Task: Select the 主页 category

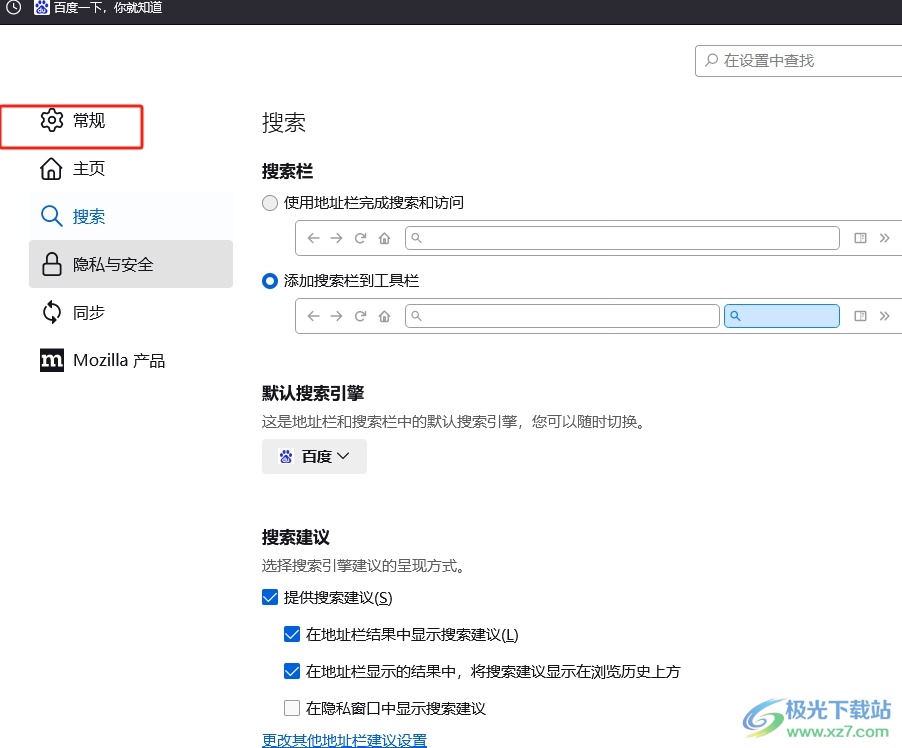Action: click(x=131, y=169)
